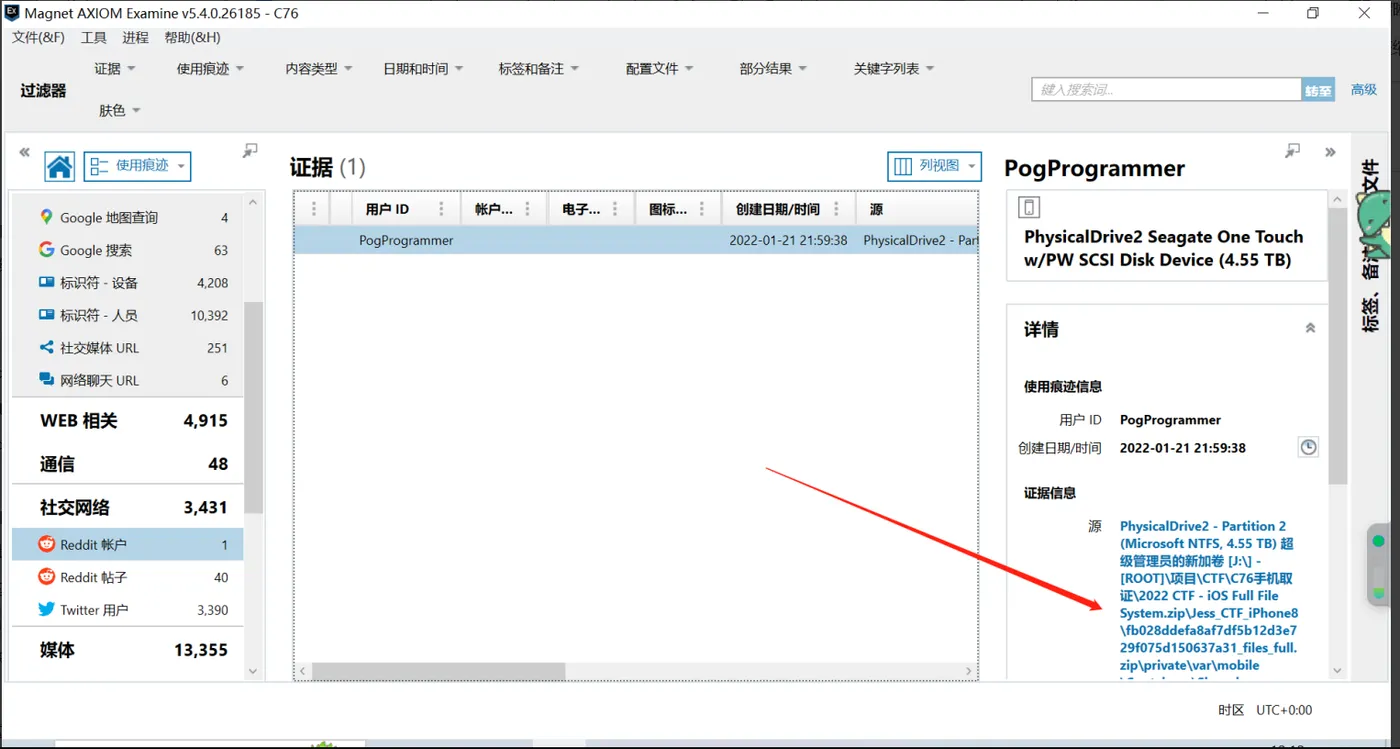Select the PogProgrammer evidence row

tap(636, 240)
